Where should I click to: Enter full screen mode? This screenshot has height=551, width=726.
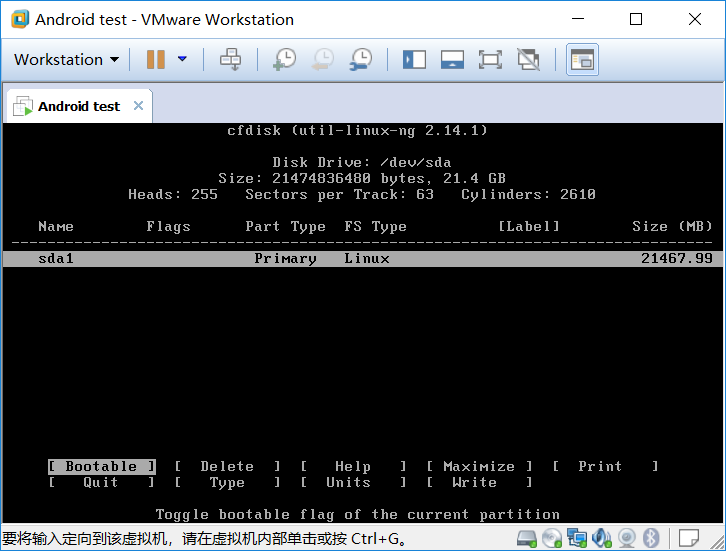tap(490, 60)
